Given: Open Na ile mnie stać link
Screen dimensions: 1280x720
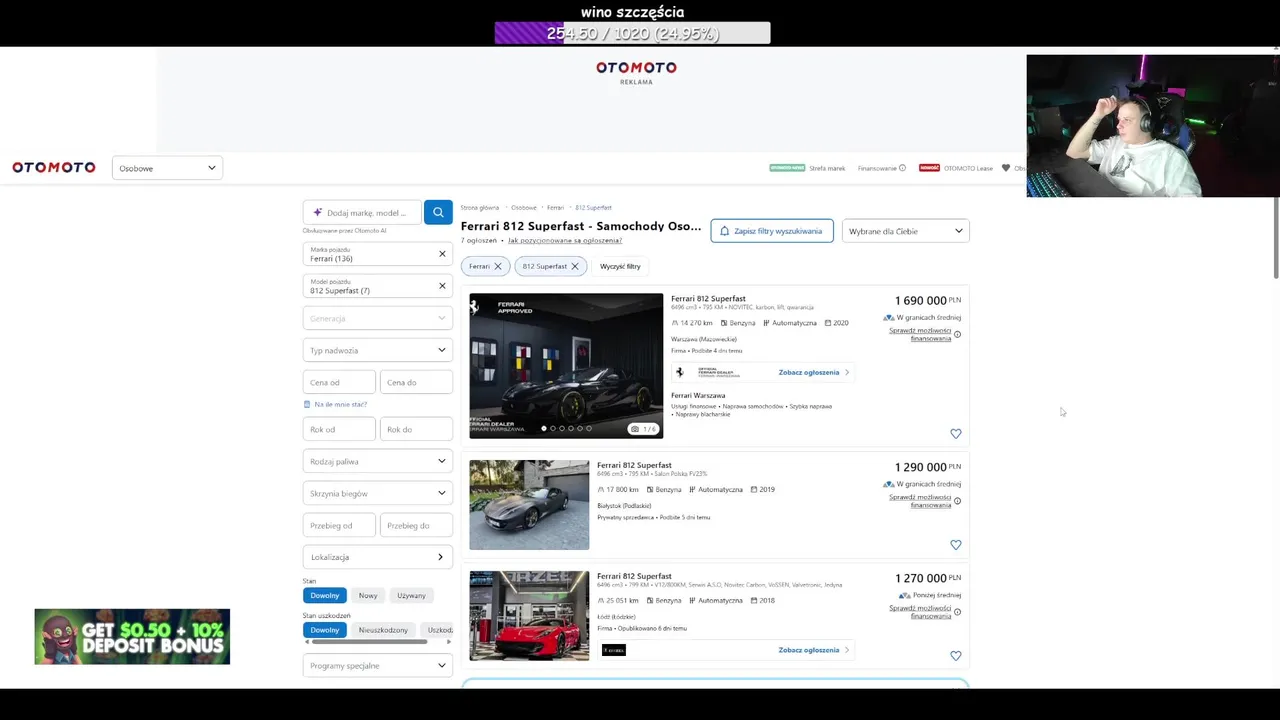Looking at the screenshot, I should pyautogui.click(x=340, y=404).
